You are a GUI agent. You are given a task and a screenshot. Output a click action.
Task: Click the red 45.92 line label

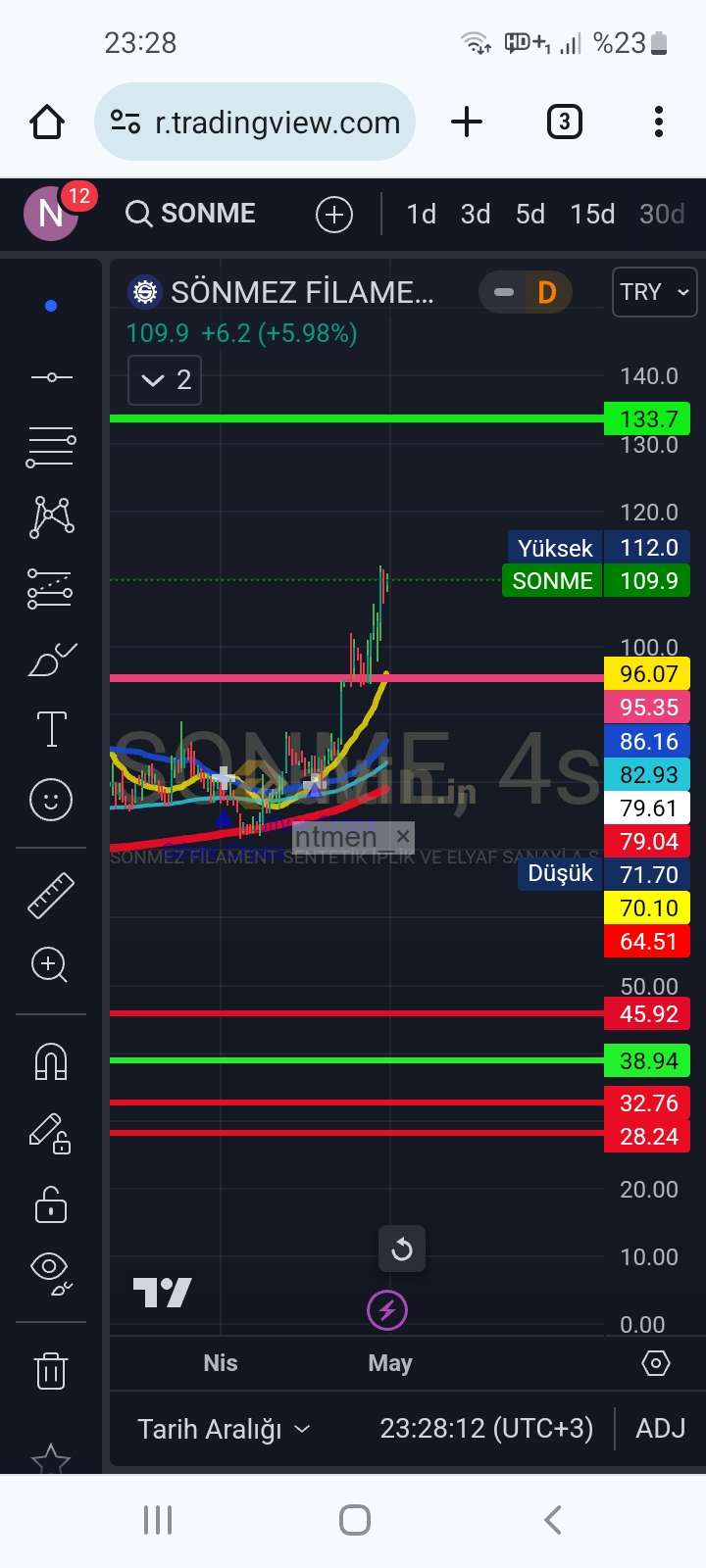(x=648, y=1013)
